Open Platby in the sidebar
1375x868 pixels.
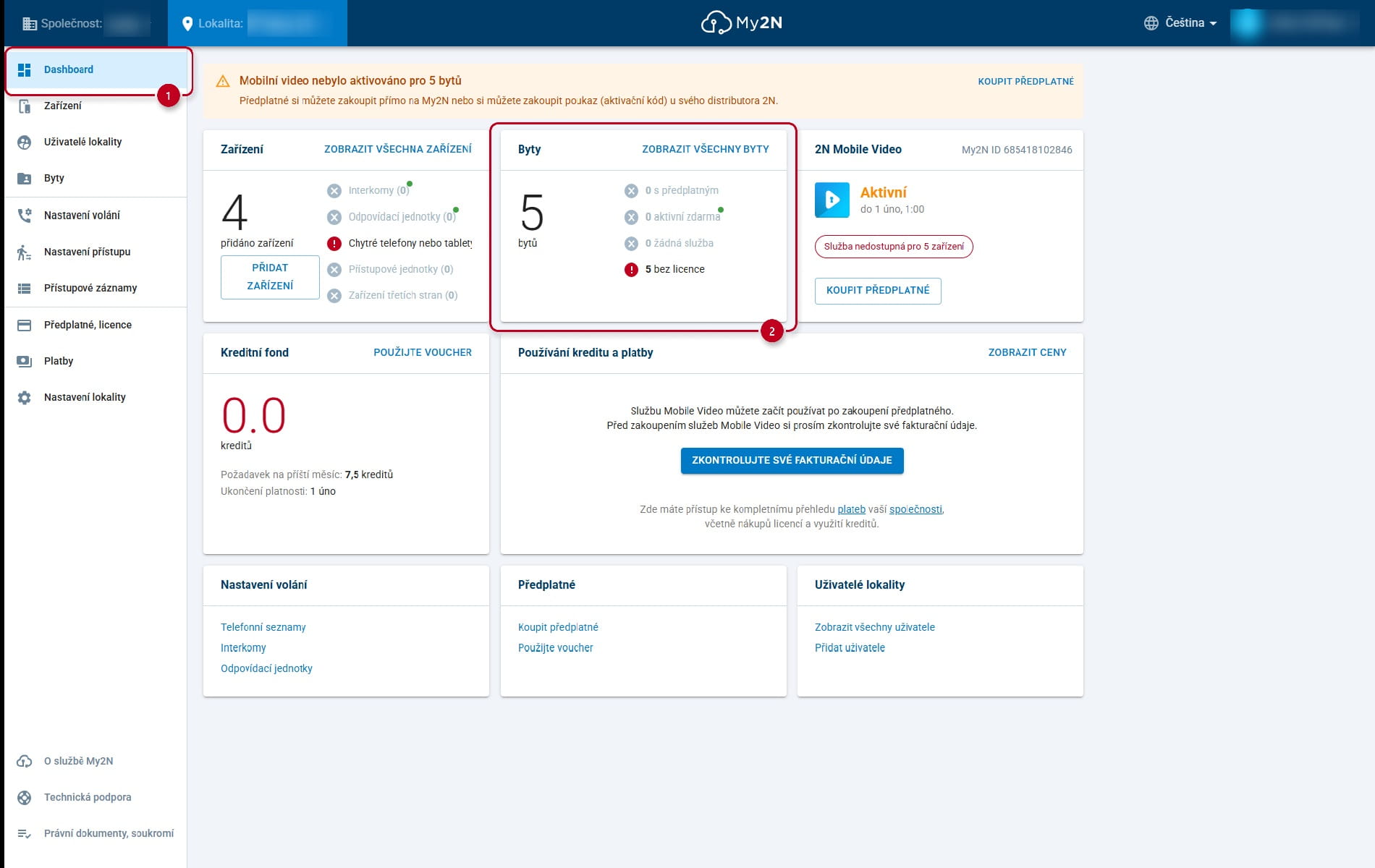pos(96,362)
